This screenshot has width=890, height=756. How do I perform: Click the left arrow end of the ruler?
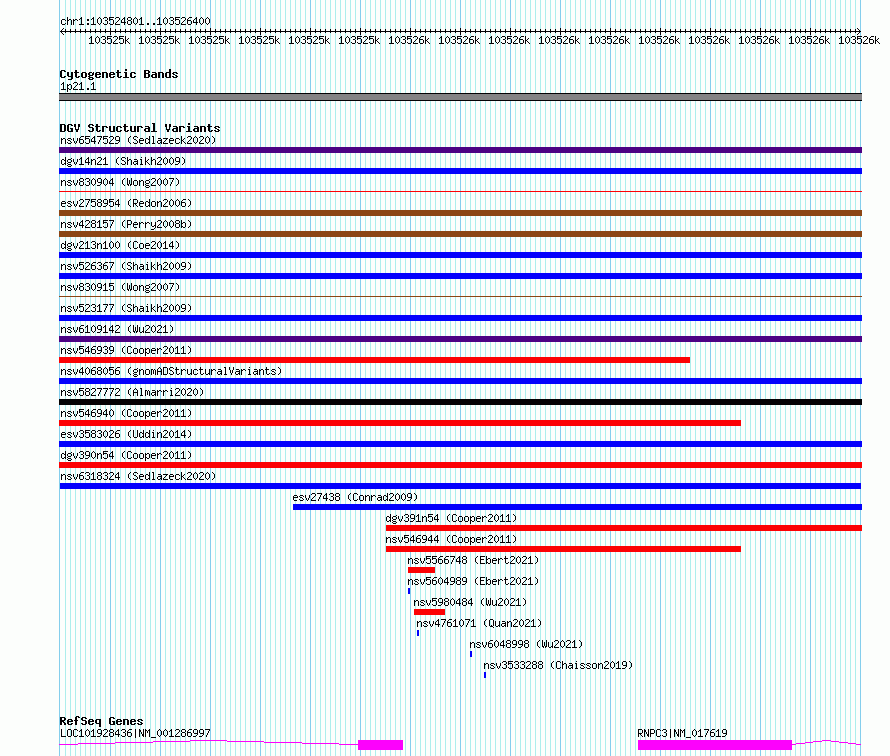coord(62,31)
